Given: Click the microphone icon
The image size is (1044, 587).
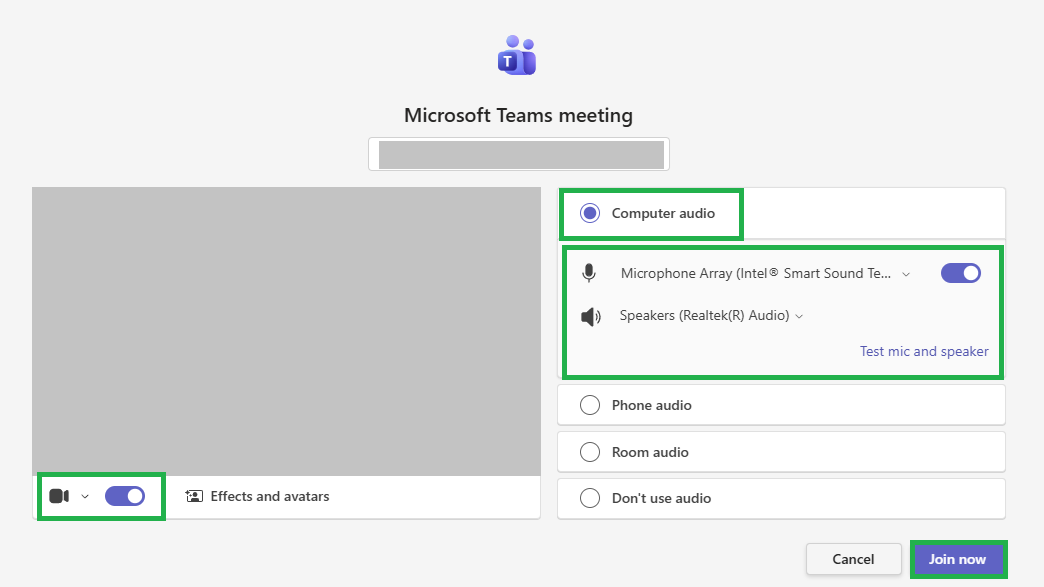Looking at the screenshot, I should (589, 273).
